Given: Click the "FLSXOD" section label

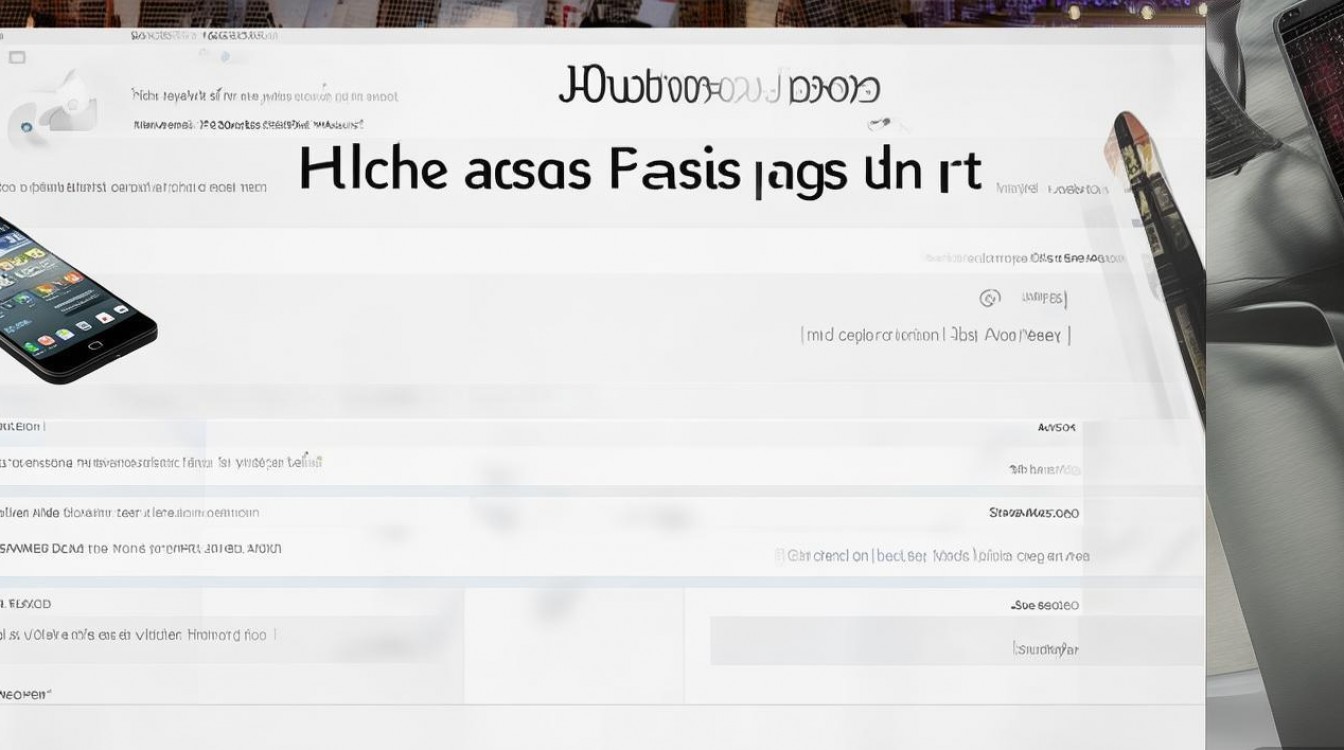Looking at the screenshot, I should point(28,604).
